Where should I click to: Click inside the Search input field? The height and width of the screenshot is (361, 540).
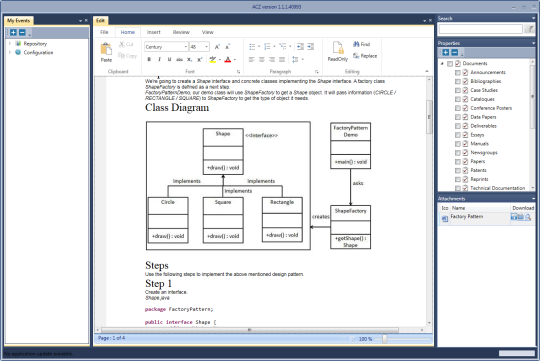pos(481,29)
